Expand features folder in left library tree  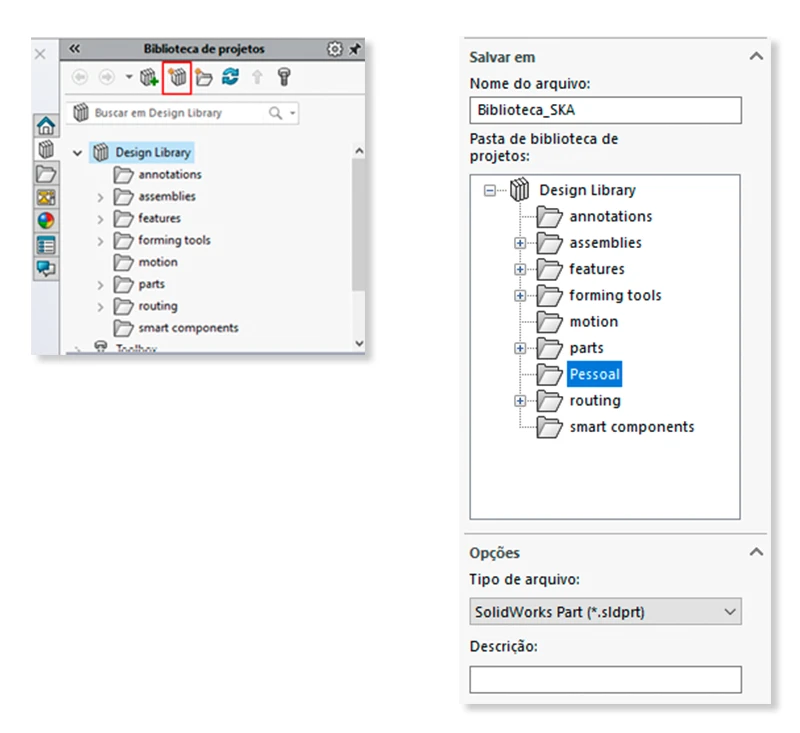tap(101, 219)
